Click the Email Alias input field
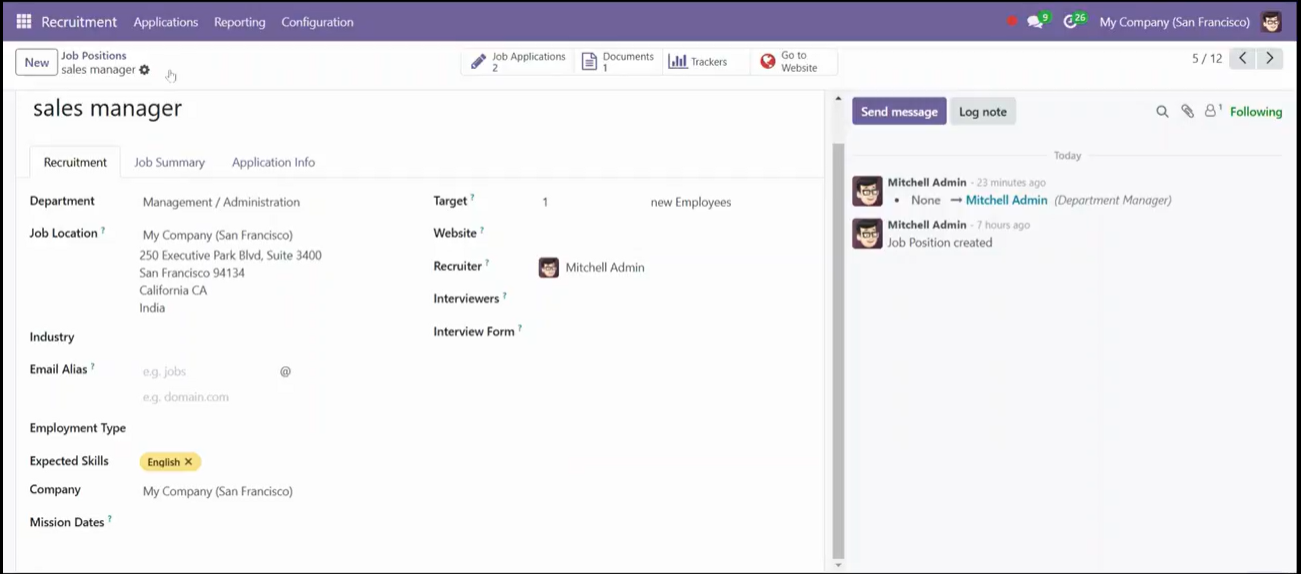The width and height of the screenshot is (1301, 574). coord(208,371)
